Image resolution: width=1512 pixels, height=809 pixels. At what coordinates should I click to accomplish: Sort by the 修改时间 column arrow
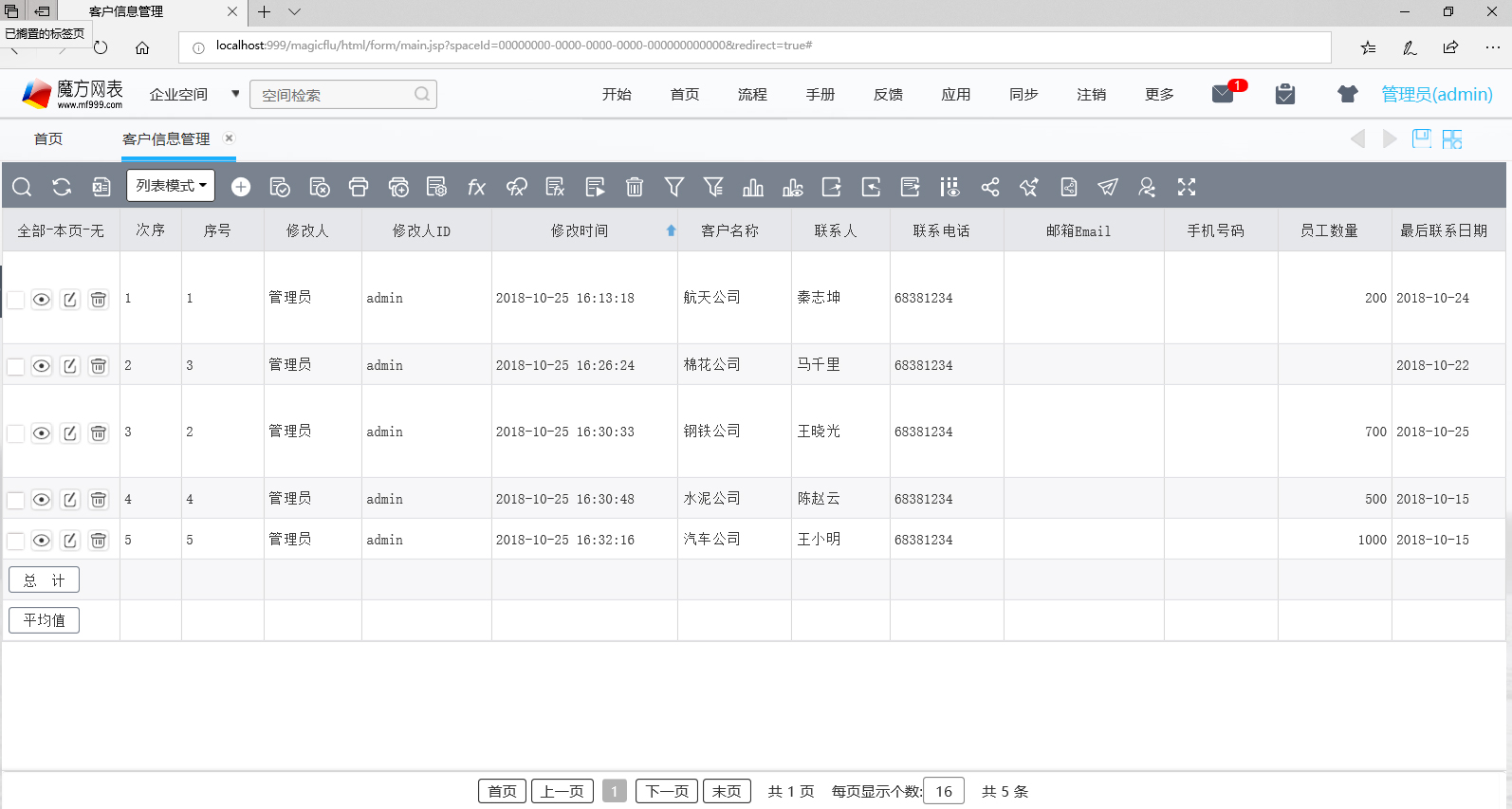pos(671,230)
